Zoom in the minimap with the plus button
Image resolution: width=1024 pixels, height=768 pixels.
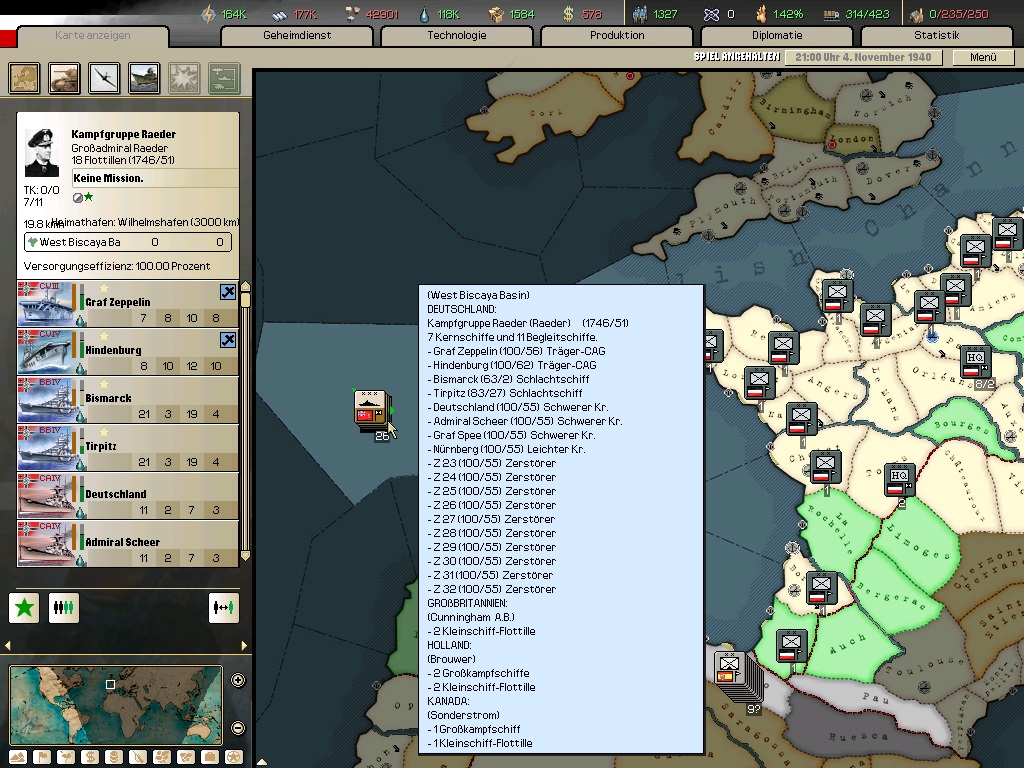tap(238, 681)
